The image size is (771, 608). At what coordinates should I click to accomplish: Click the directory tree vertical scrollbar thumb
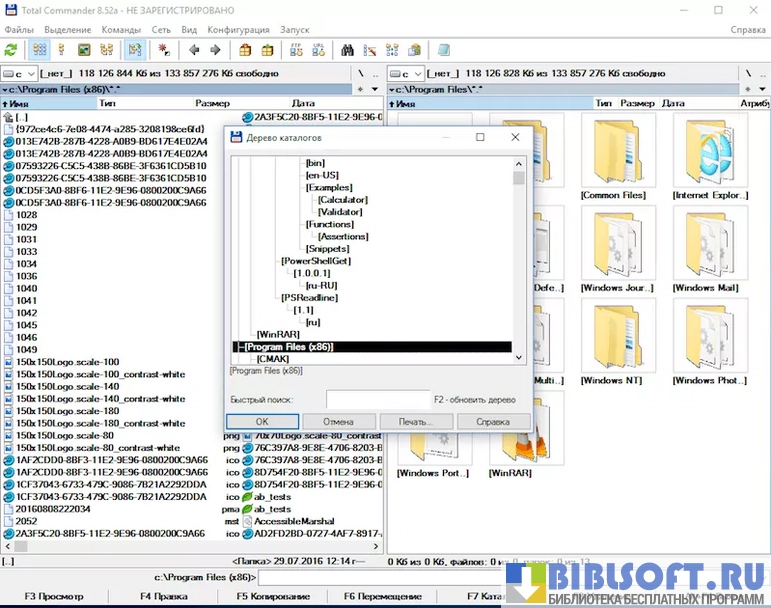518,179
